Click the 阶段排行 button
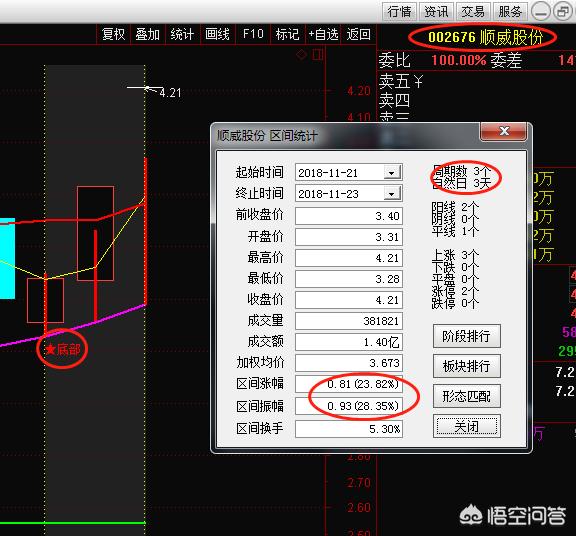 [467, 336]
